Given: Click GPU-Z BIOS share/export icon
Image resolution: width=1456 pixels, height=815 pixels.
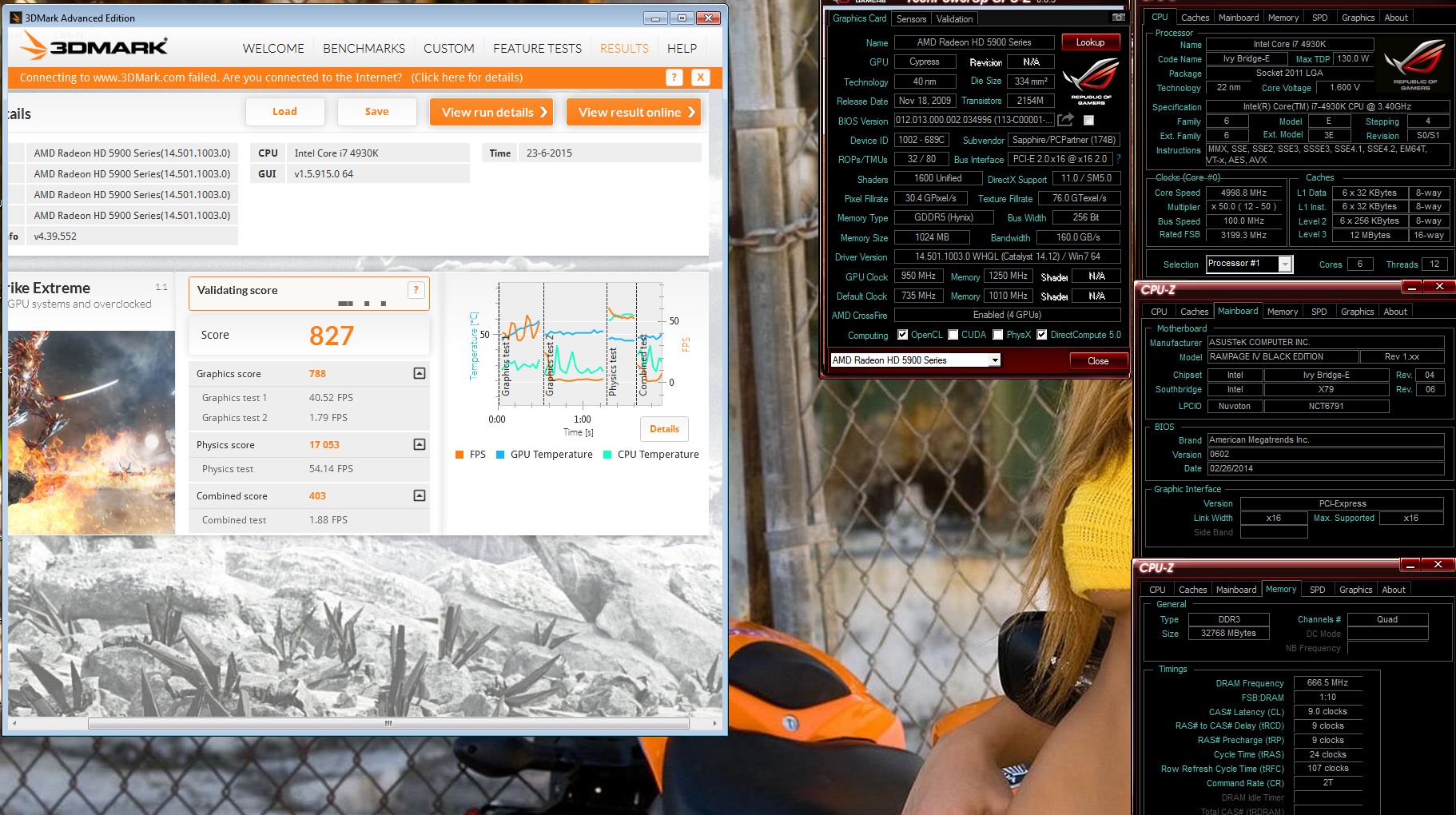Looking at the screenshot, I should [x=1066, y=120].
